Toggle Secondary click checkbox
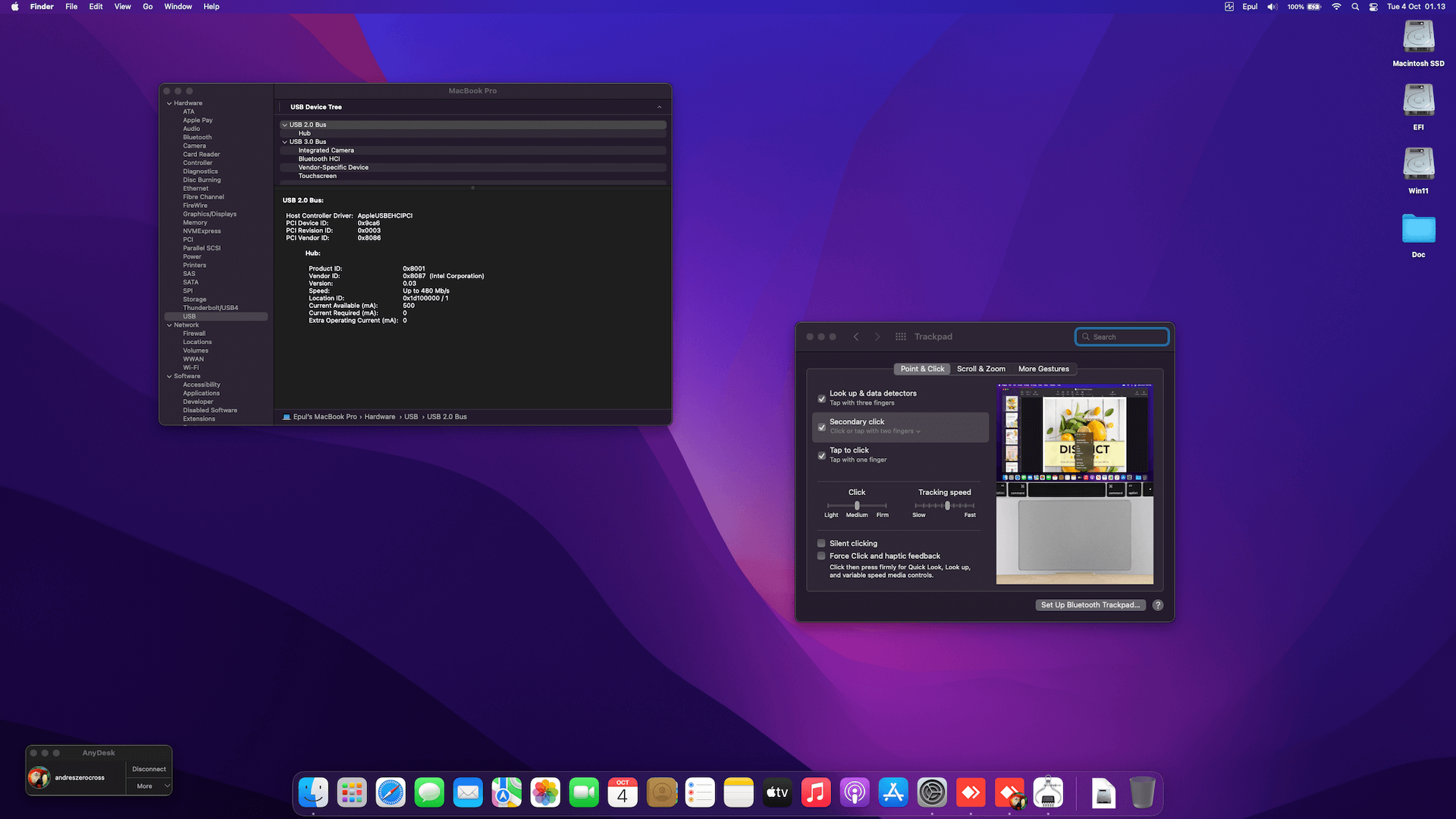Screen dimensions: 1456x819 coord(821,427)
